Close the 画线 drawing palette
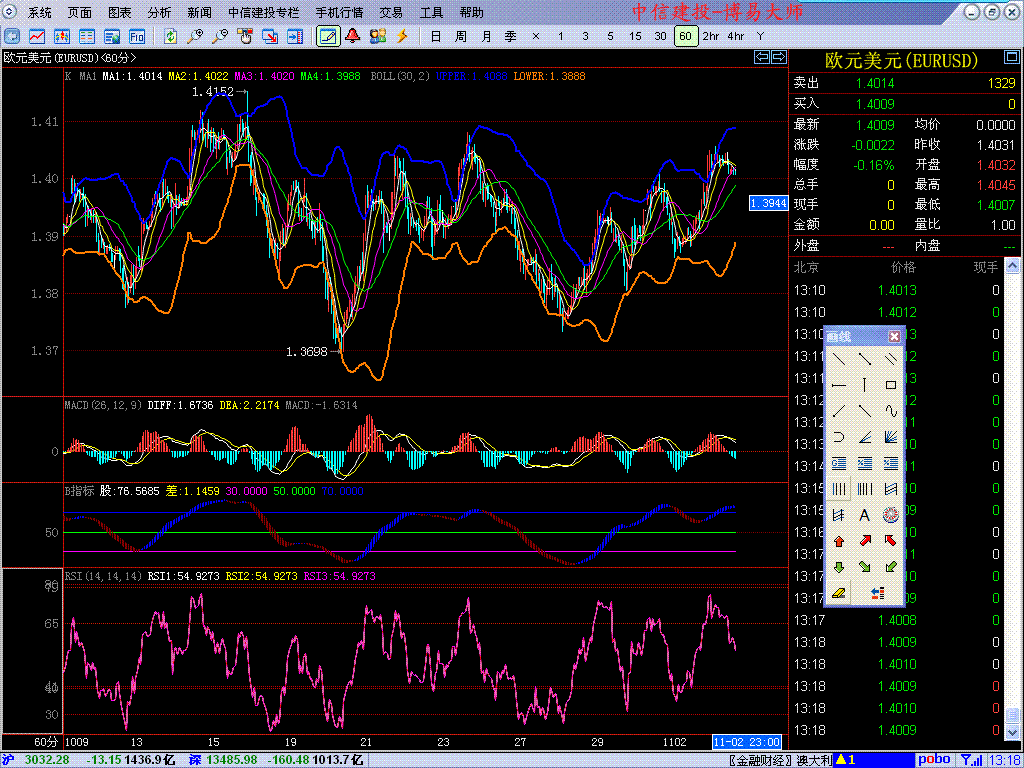1024x768 pixels. pos(895,337)
